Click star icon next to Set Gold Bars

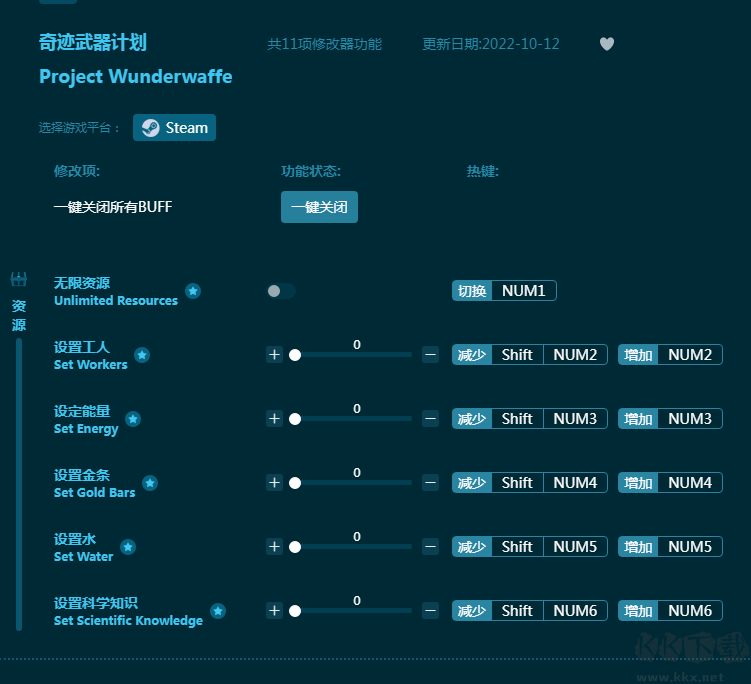click(x=150, y=483)
